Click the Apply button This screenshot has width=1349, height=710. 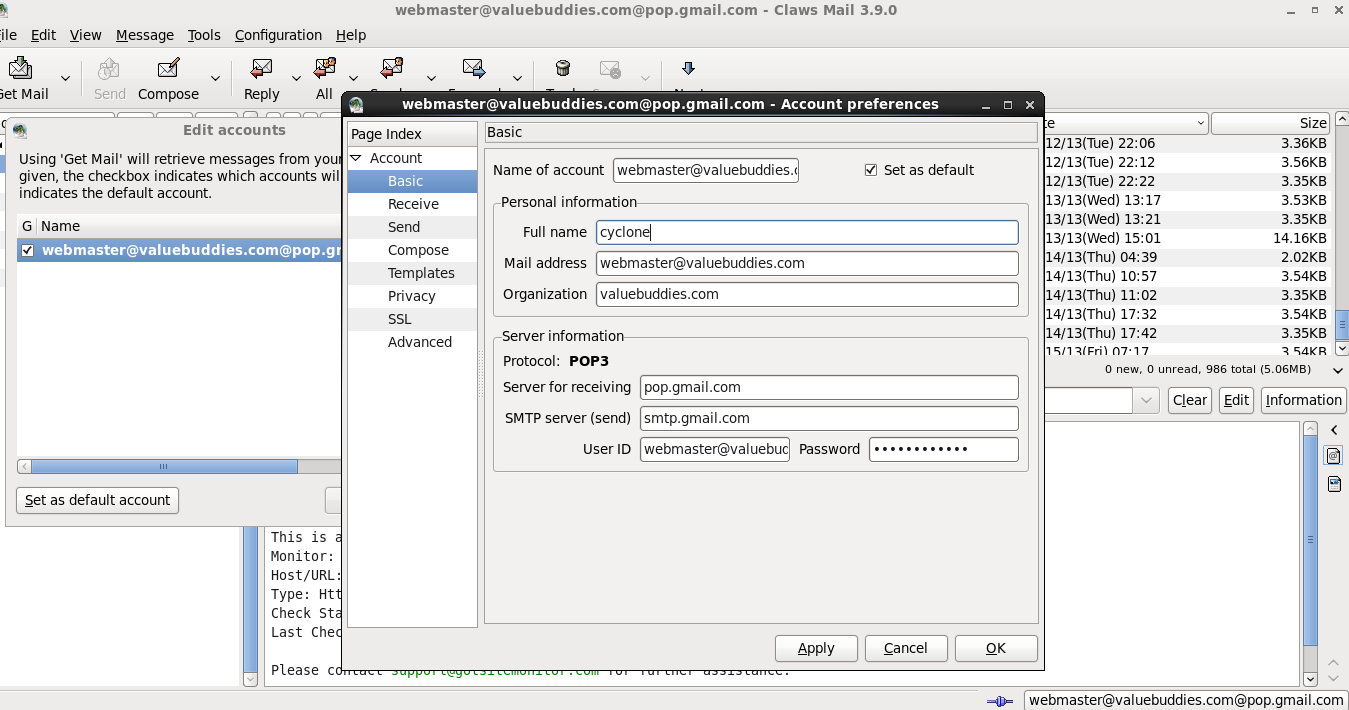point(816,648)
